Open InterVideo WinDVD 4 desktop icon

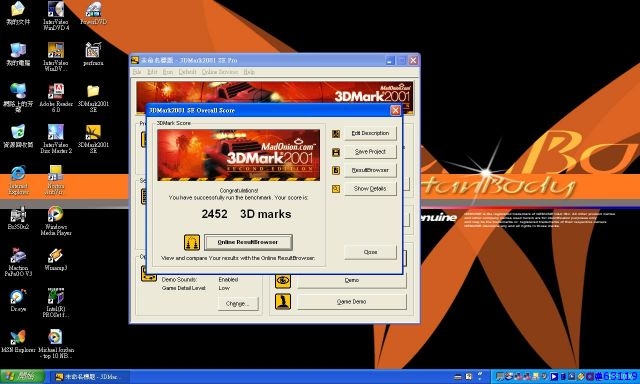coord(56,16)
